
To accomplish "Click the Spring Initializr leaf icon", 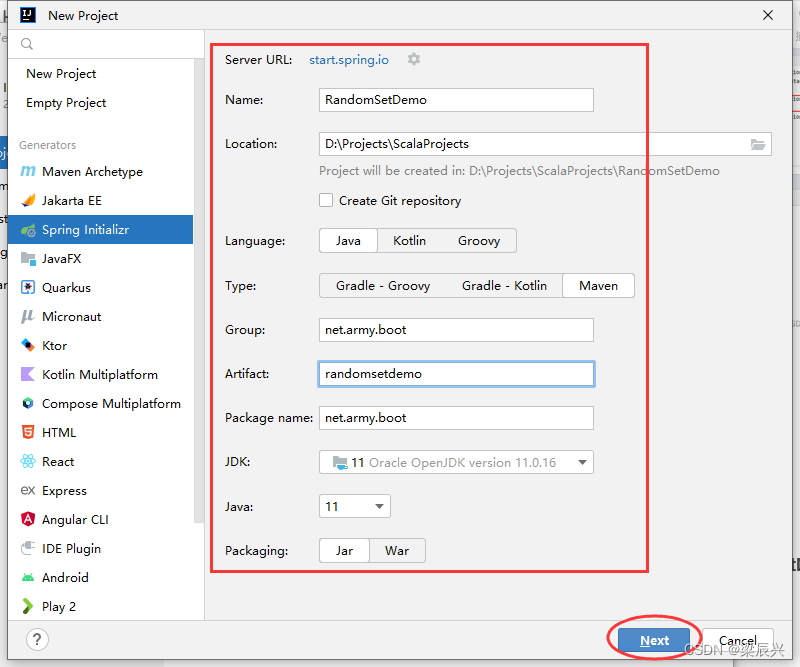I will coord(28,230).
